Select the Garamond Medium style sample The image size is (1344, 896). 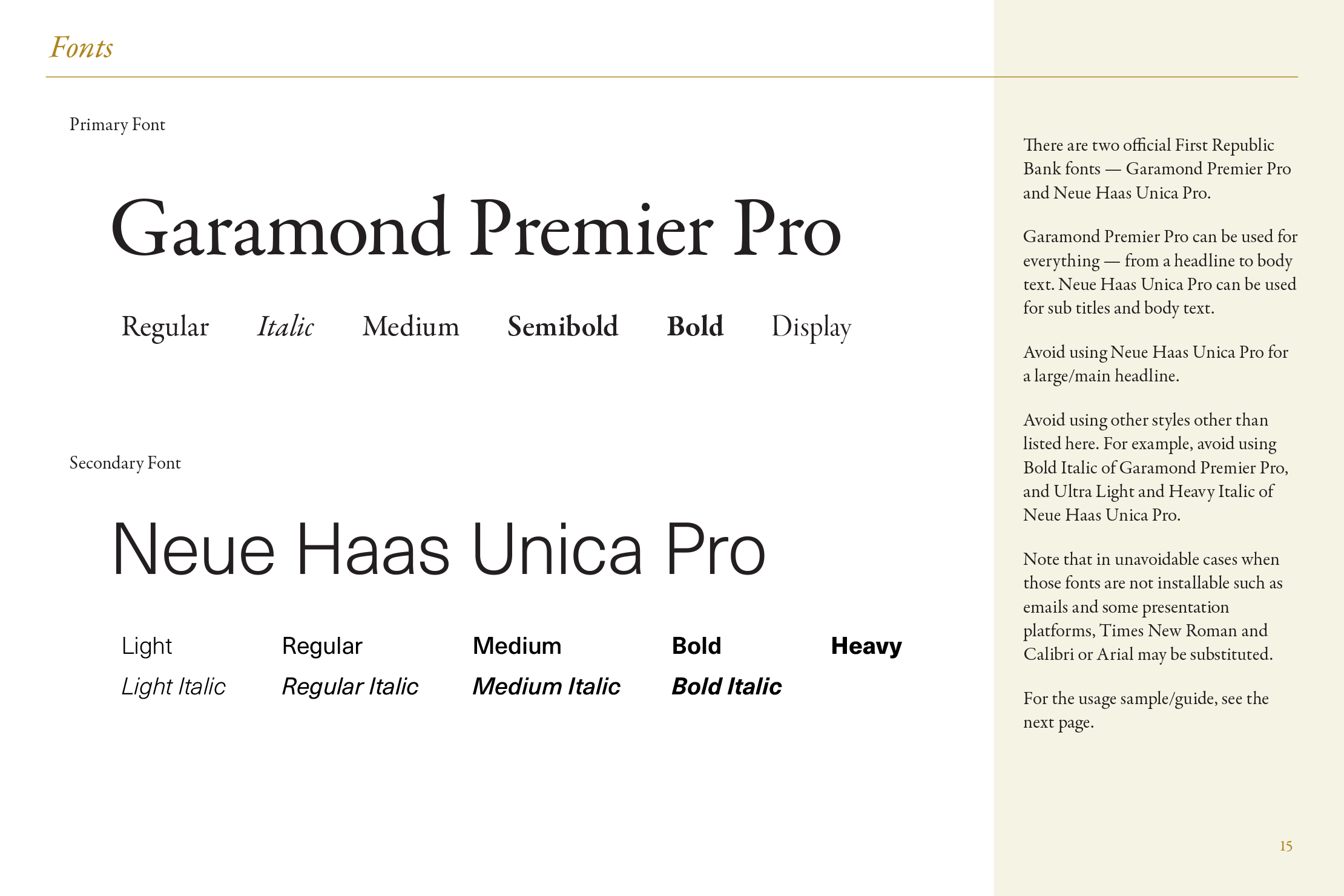coord(411,327)
